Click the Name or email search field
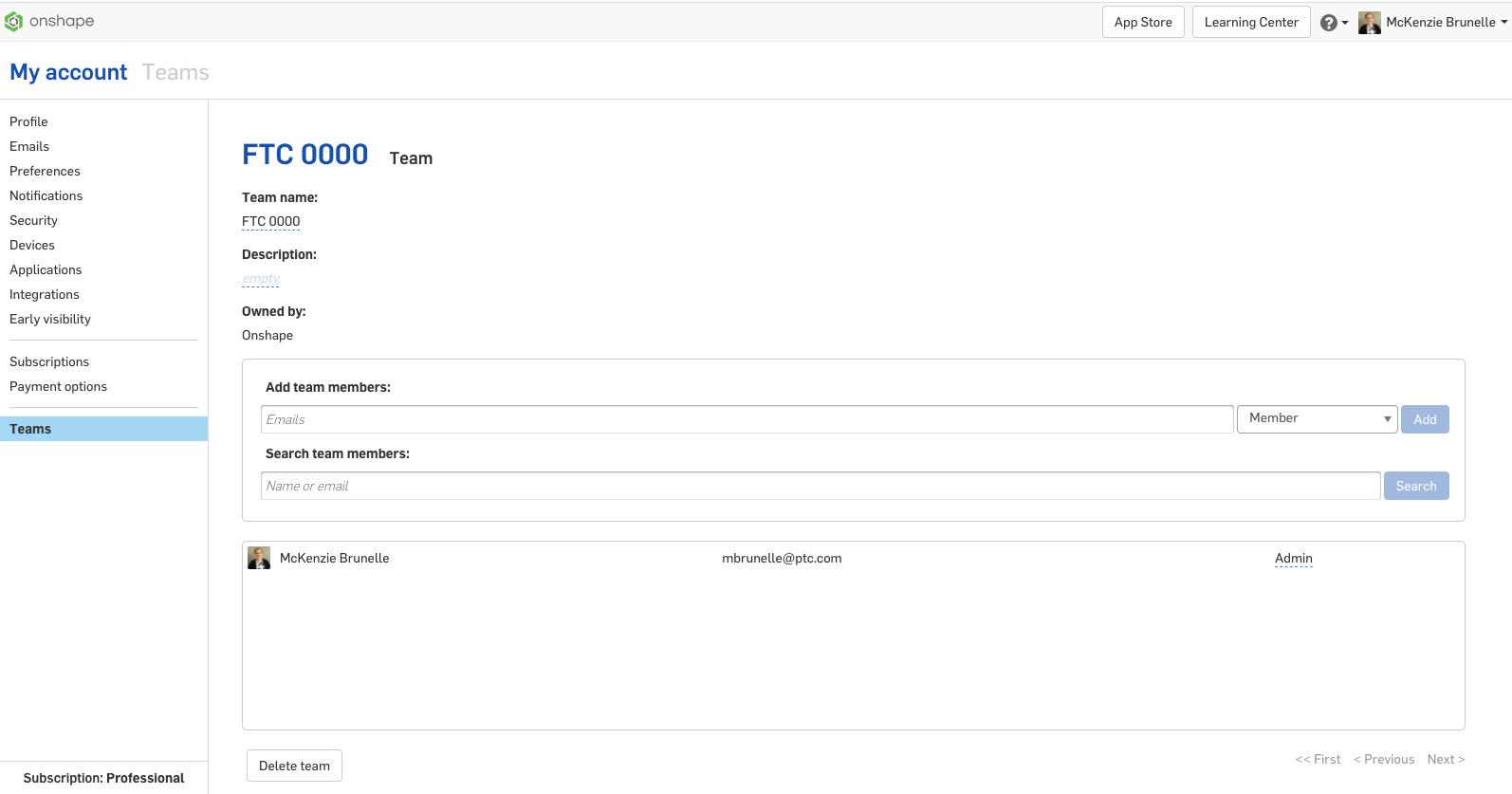Viewport: 1512px width, 794px height. (820, 486)
